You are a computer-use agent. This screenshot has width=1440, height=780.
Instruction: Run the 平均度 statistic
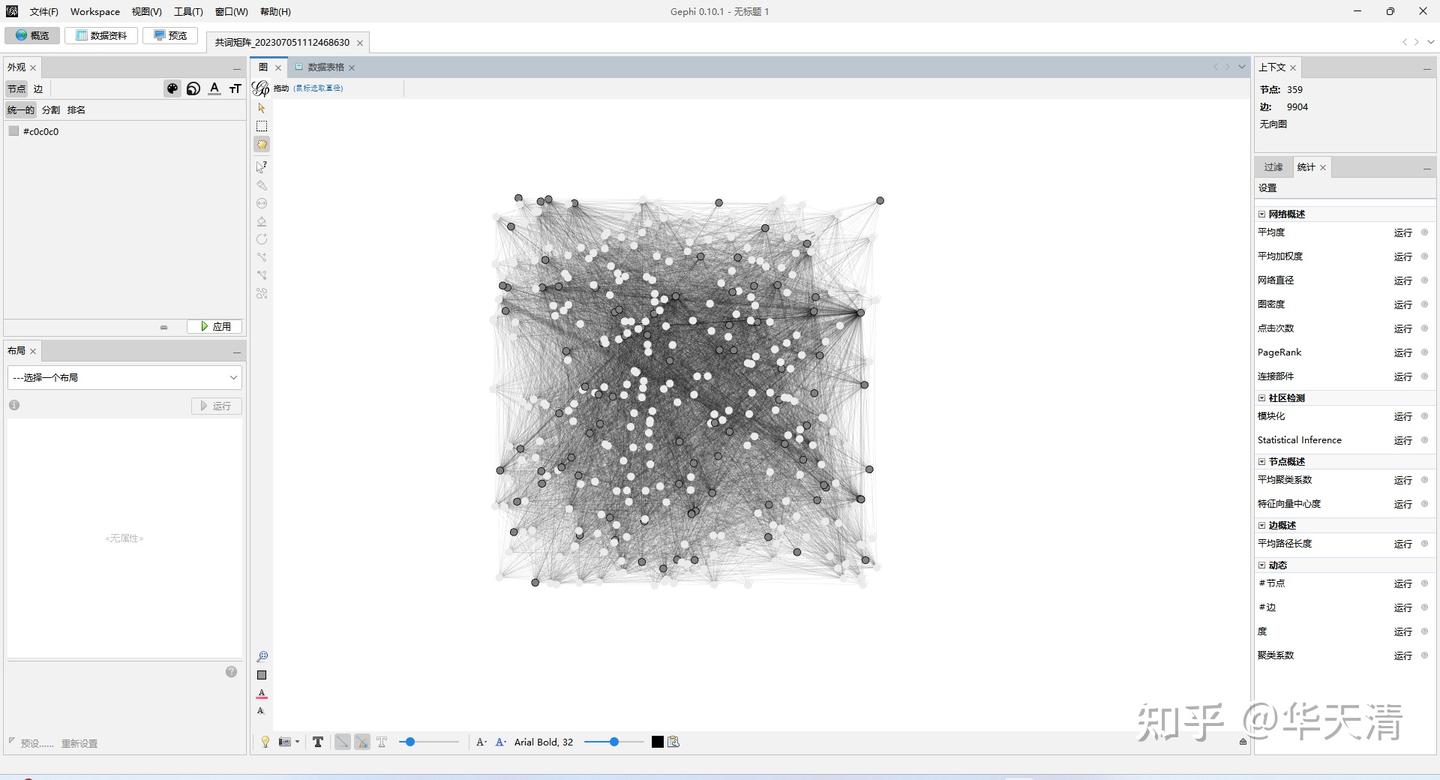point(1403,232)
